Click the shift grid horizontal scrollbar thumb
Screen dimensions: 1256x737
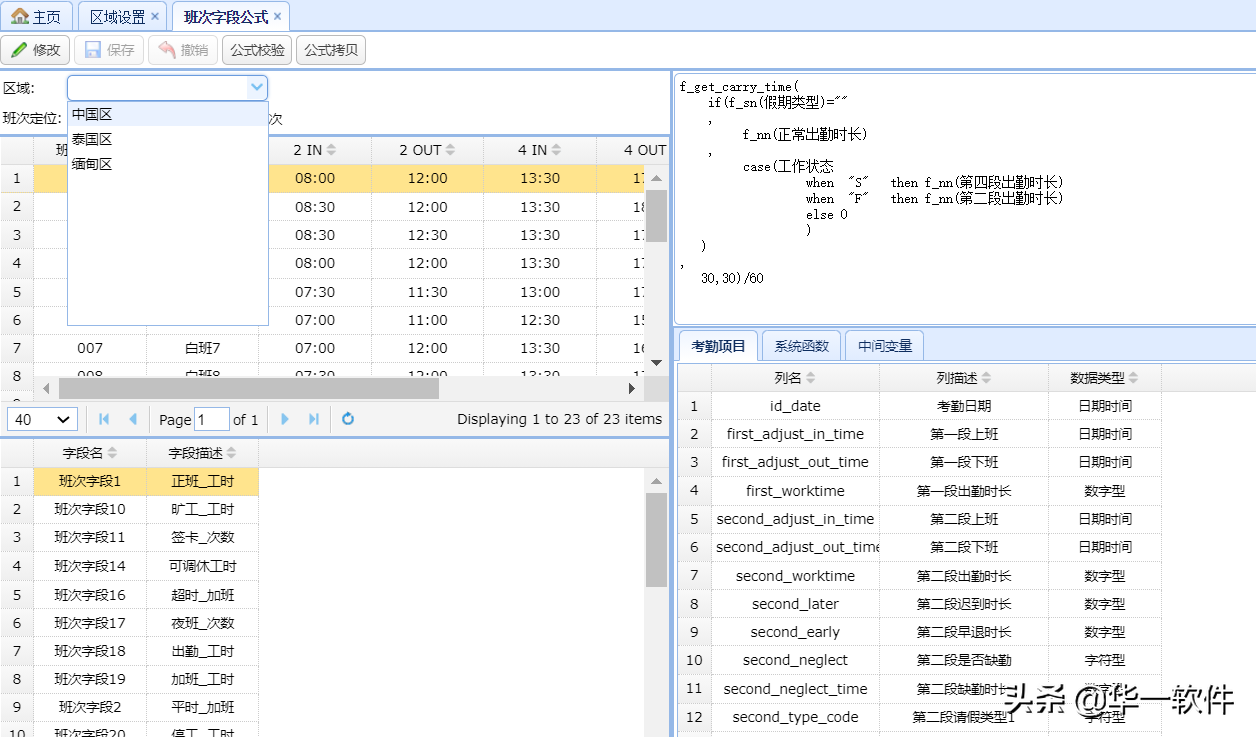(x=248, y=388)
